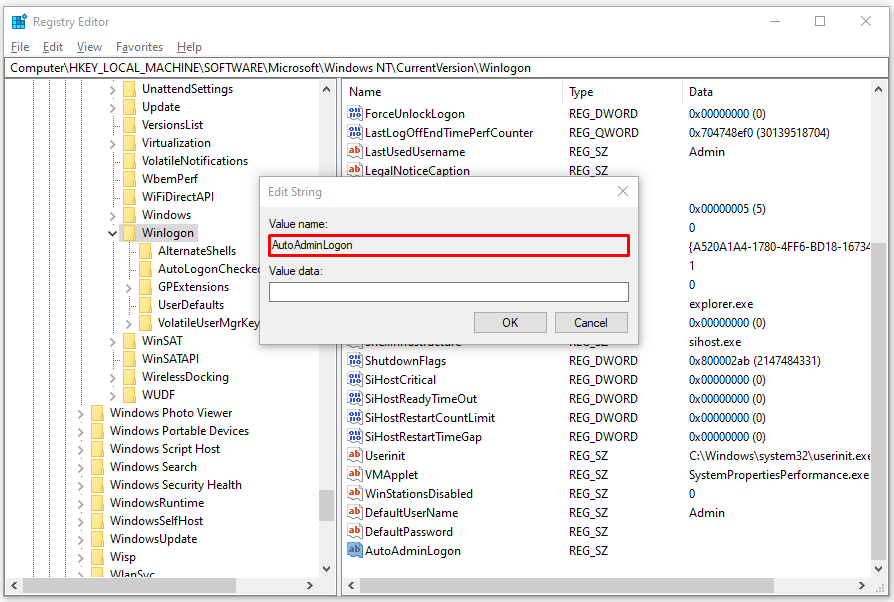Open the File menu
Image resolution: width=894 pixels, height=602 pixels.
click(20, 47)
